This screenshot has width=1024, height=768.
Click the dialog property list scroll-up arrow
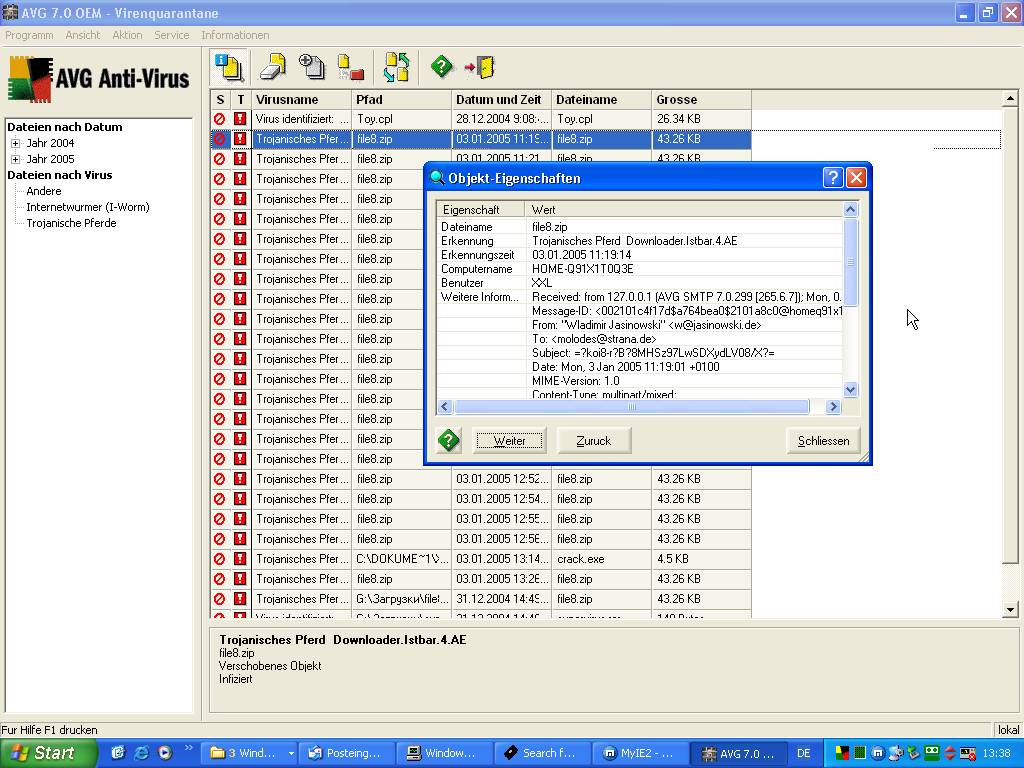850,210
